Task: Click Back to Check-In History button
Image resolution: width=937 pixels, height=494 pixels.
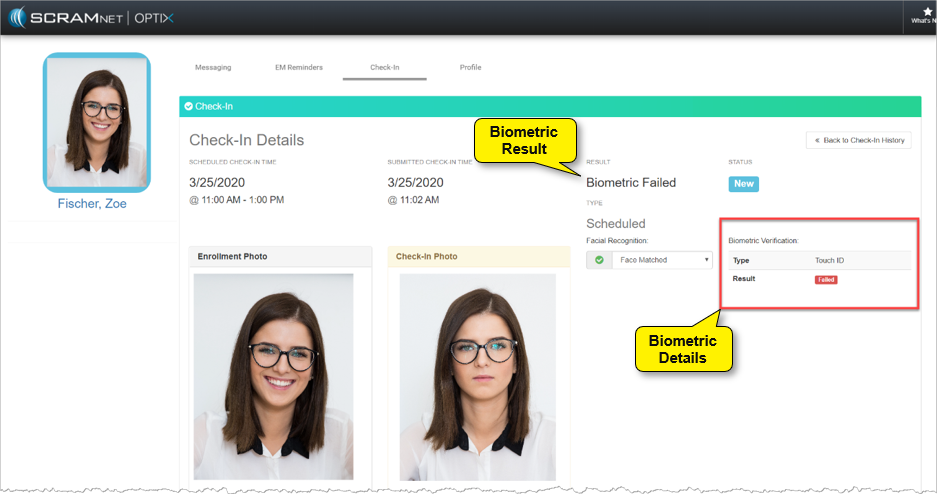Action: click(858, 140)
